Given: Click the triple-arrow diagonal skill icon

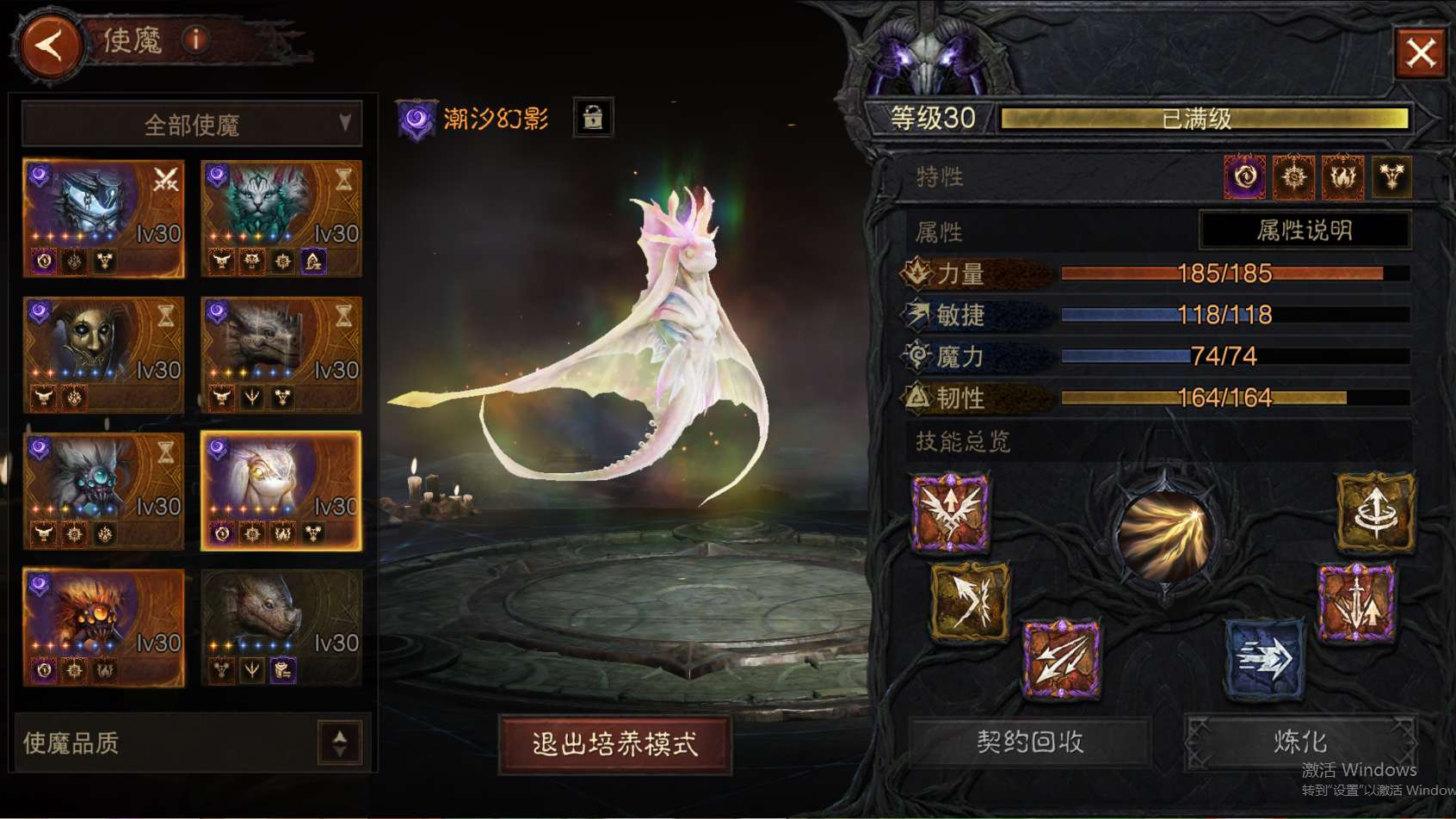Looking at the screenshot, I should point(1062,659).
